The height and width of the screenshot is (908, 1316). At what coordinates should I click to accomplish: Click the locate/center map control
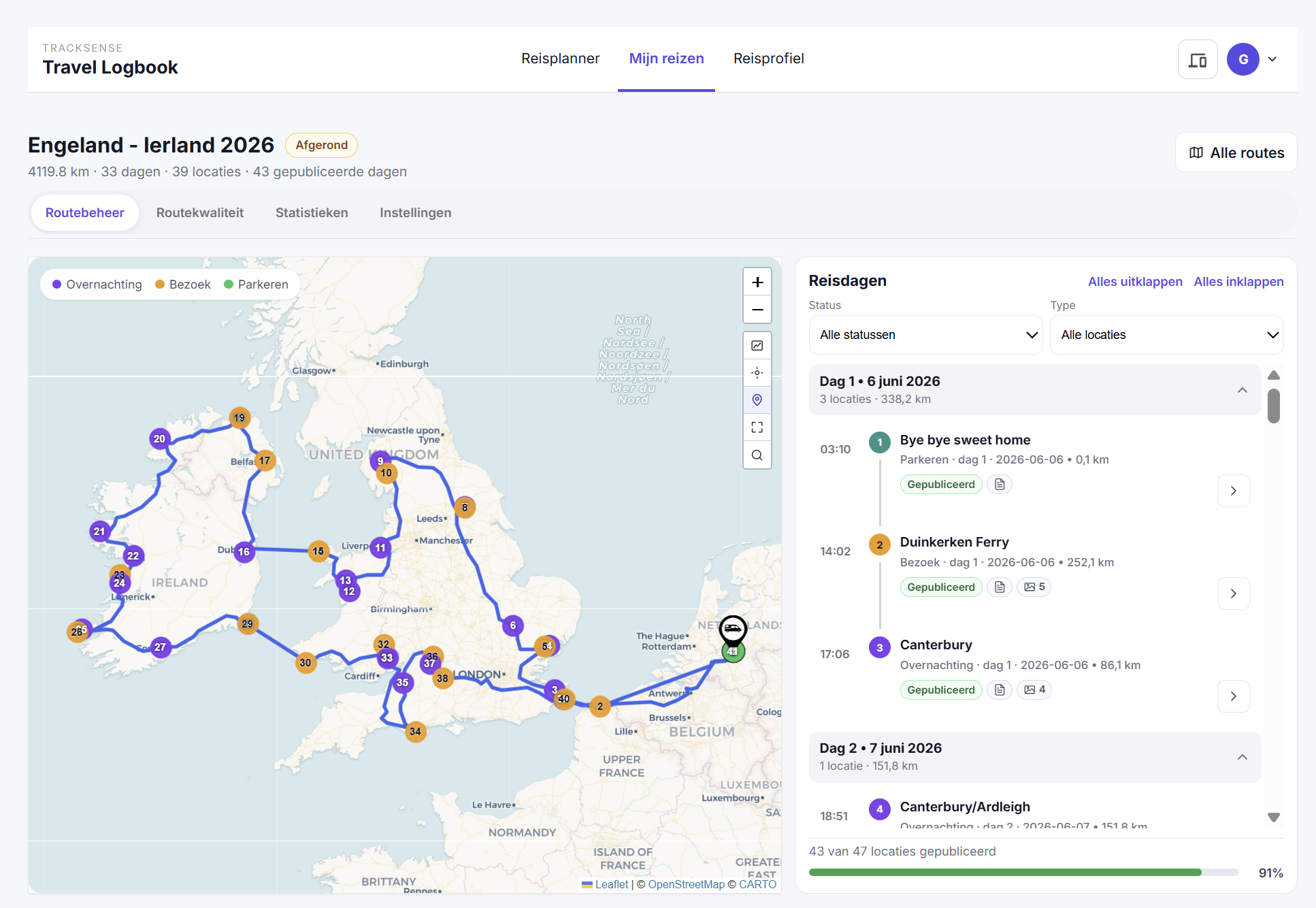pyautogui.click(x=757, y=373)
